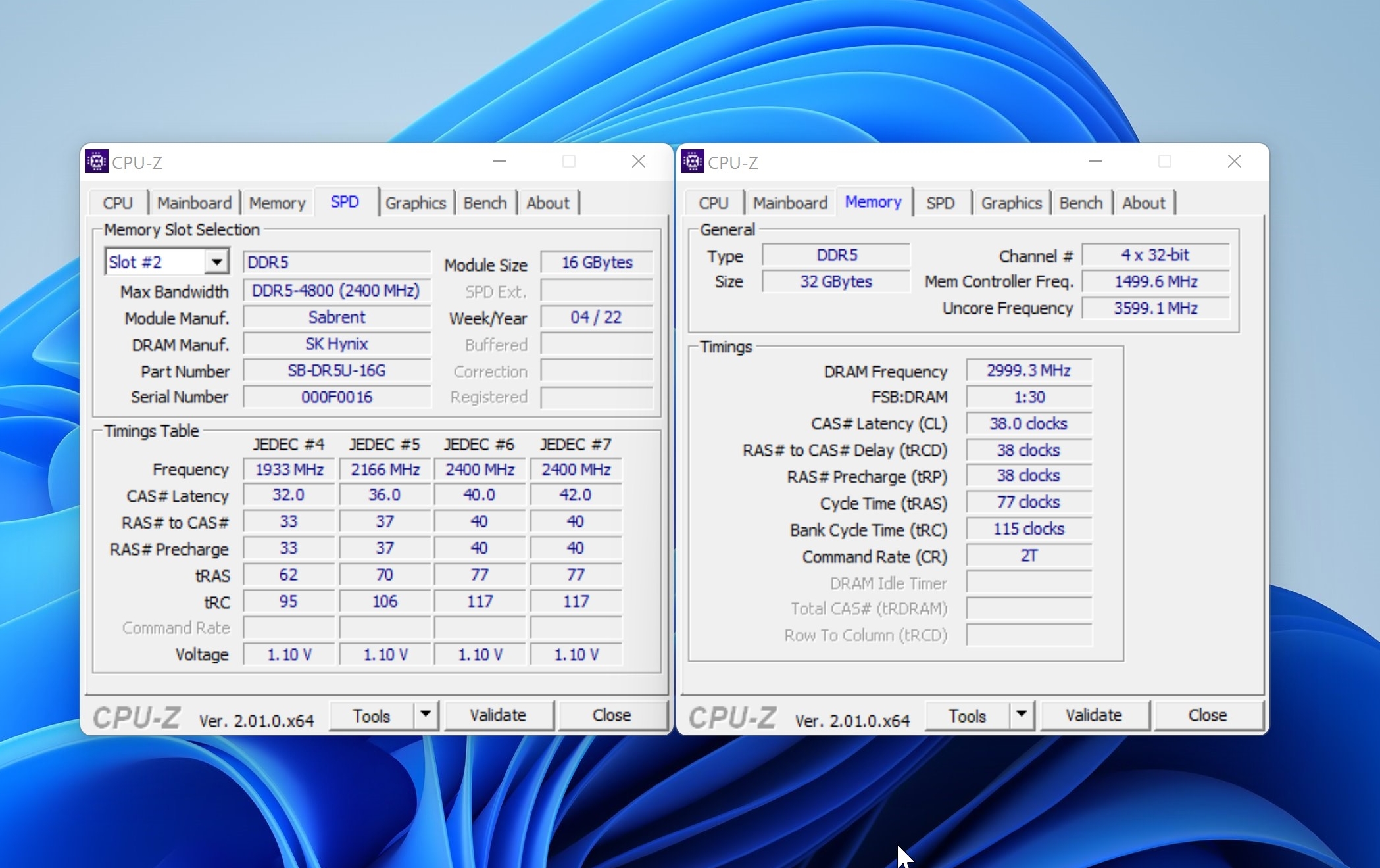Select Memory tab in right window

874,202
